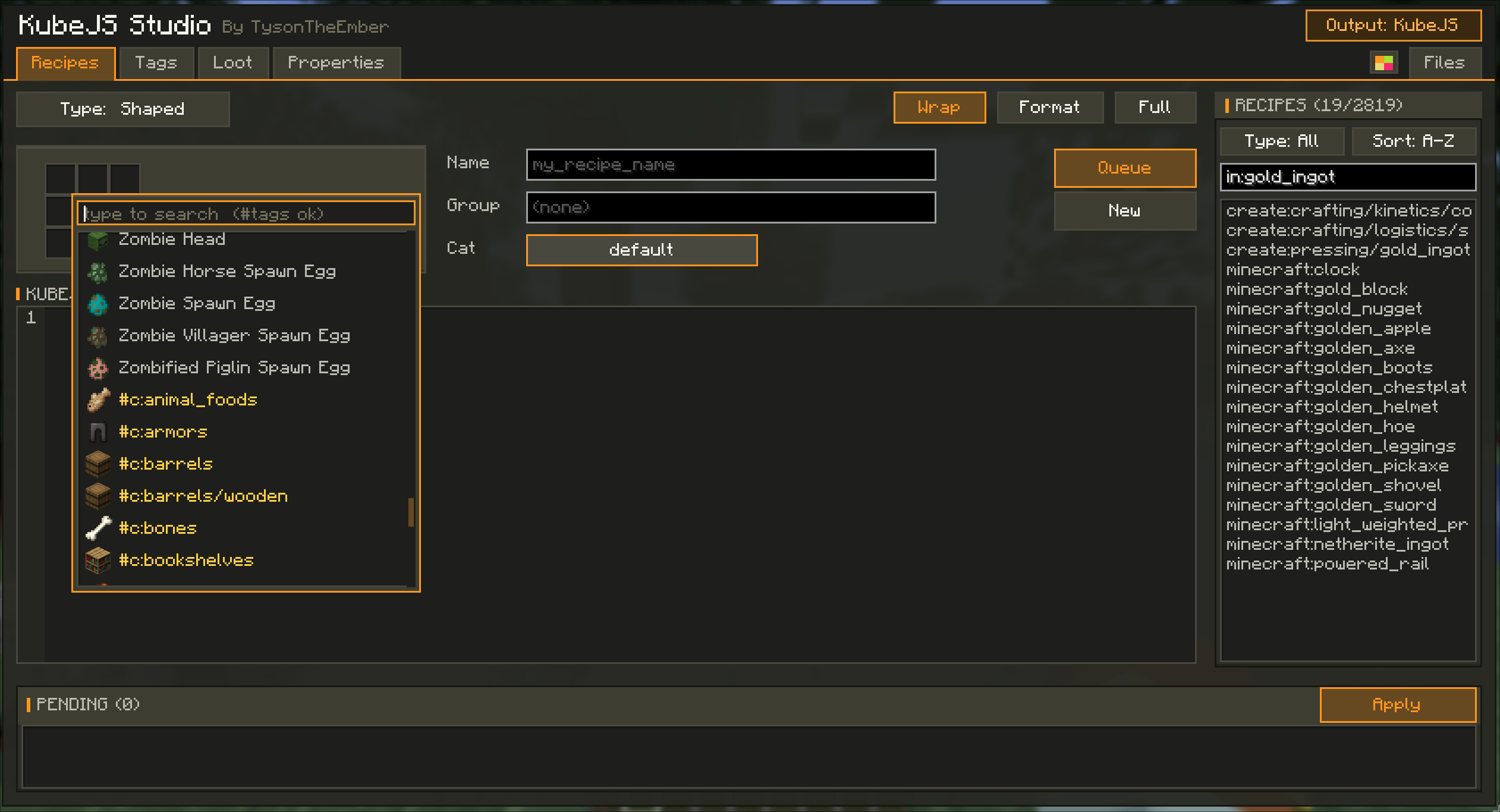Click the top-right crafting grid slot
The width and height of the screenshot is (1500, 812).
pyautogui.click(x=125, y=179)
